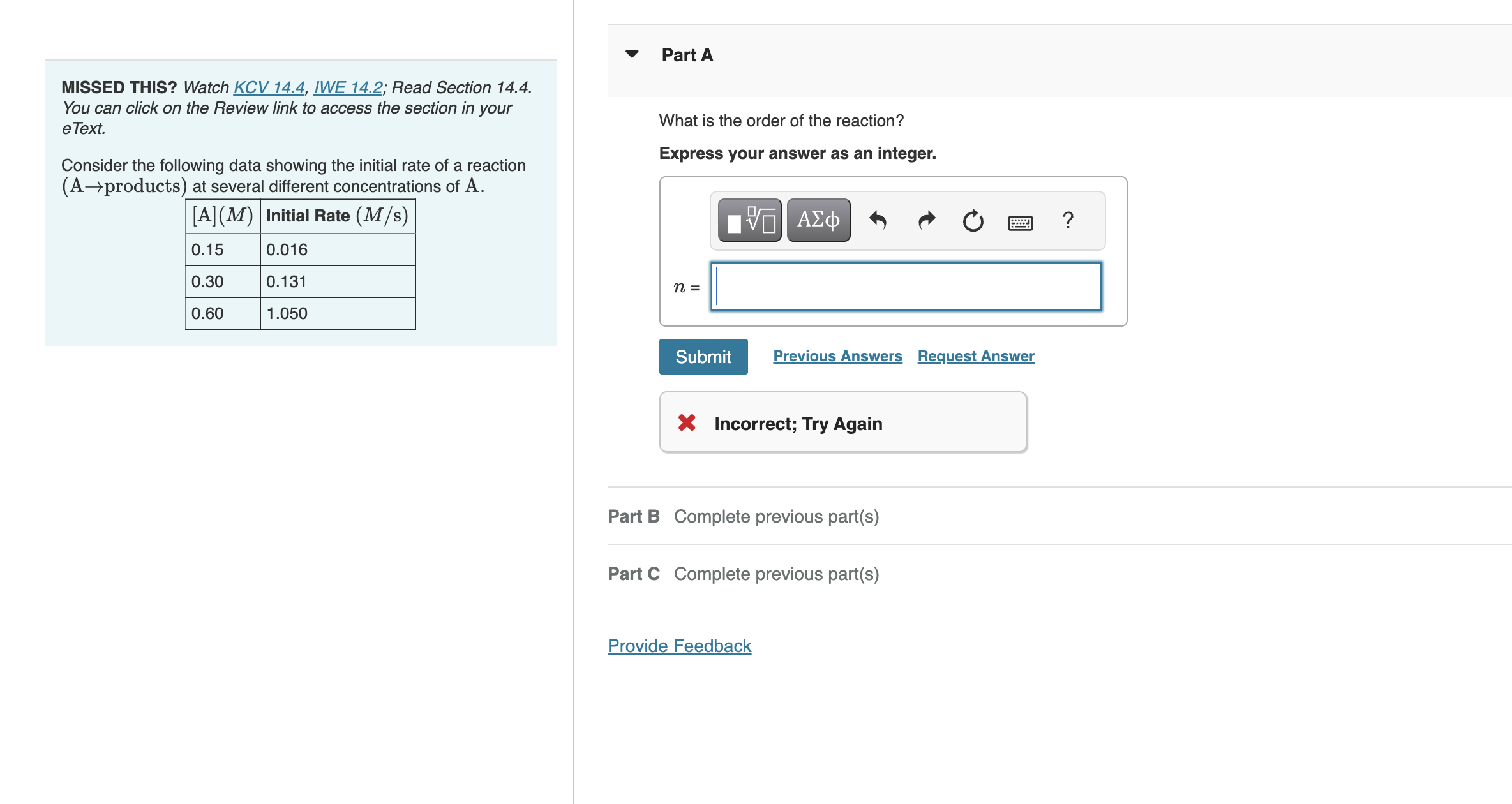The image size is (1512, 804).
Task: Submit the answer
Action: [x=703, y=357]
